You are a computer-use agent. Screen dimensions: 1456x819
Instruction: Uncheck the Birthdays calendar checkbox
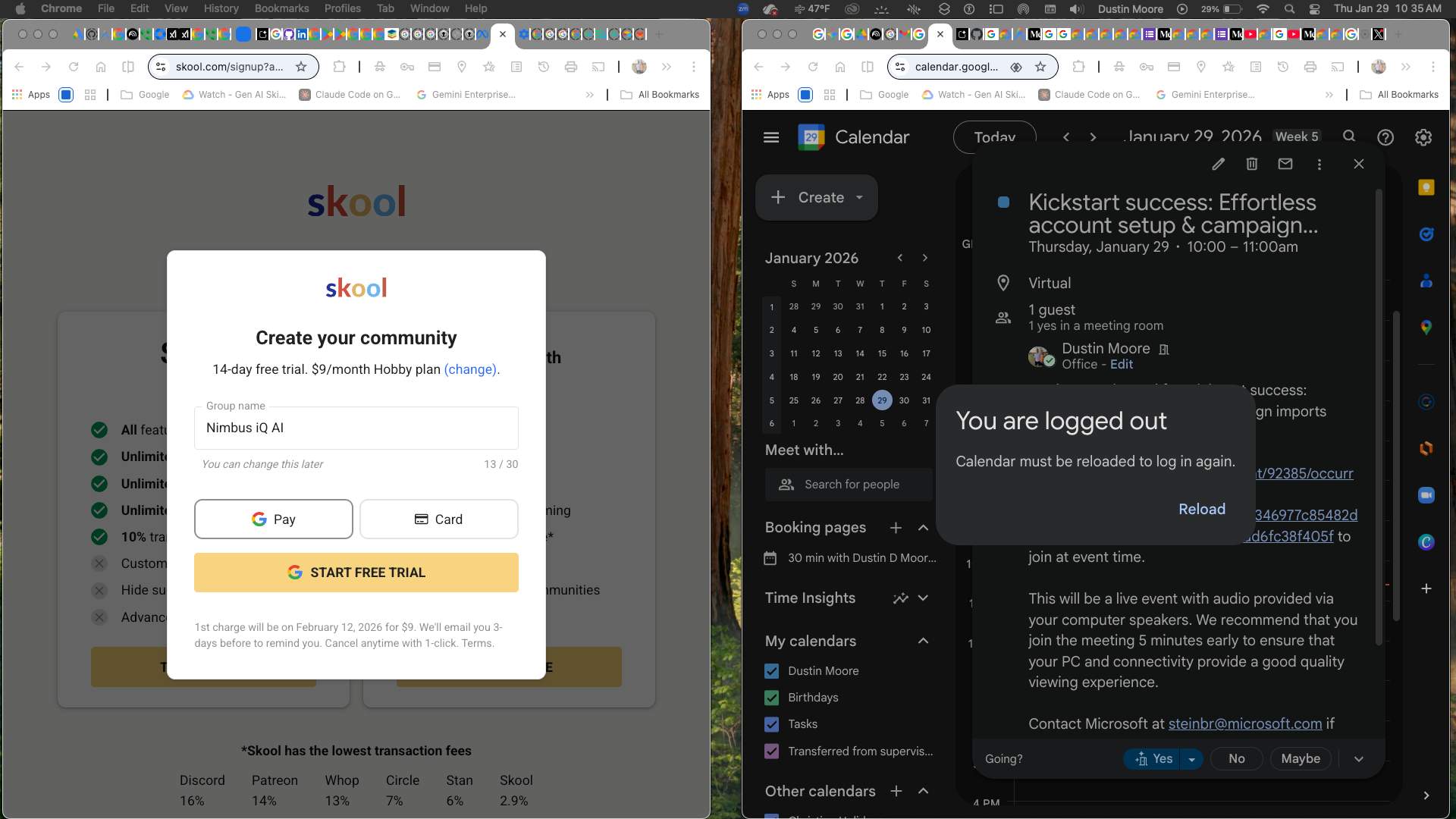pyautogui.click(x=772, y=698)
